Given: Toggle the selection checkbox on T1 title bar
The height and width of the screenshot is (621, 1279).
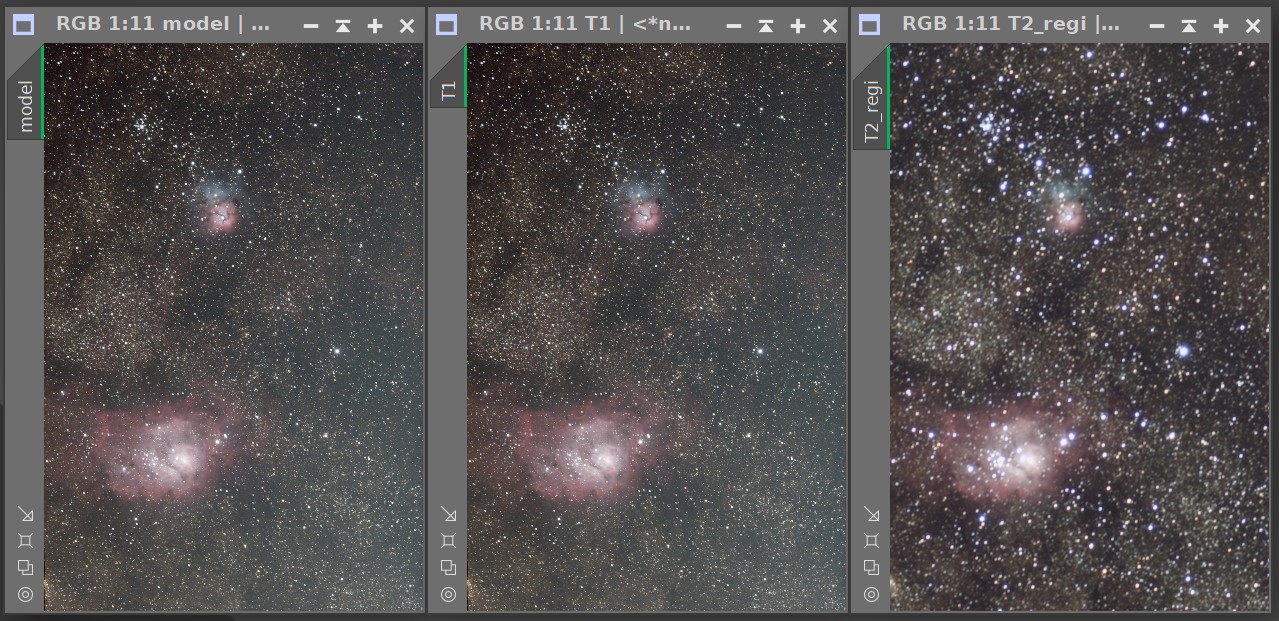Looking at the screenshot, I should click(446, 25).
